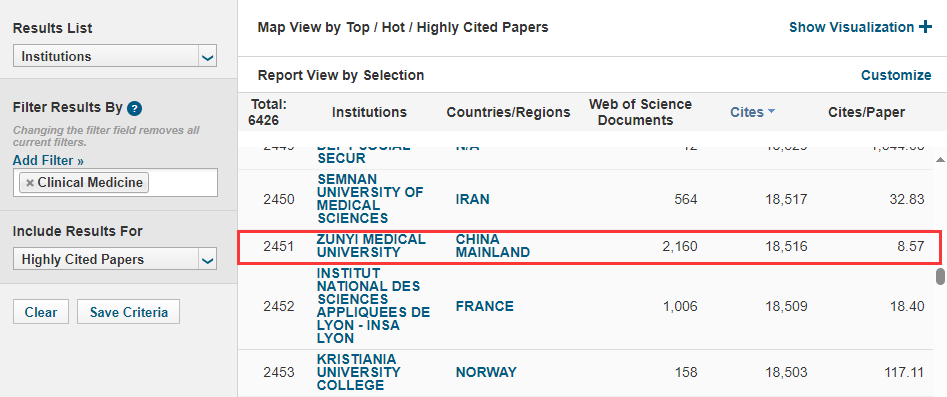Screen dimensions: 947x397
Task: Click the Show Visualization plus icon
Action: coord(925,27)
